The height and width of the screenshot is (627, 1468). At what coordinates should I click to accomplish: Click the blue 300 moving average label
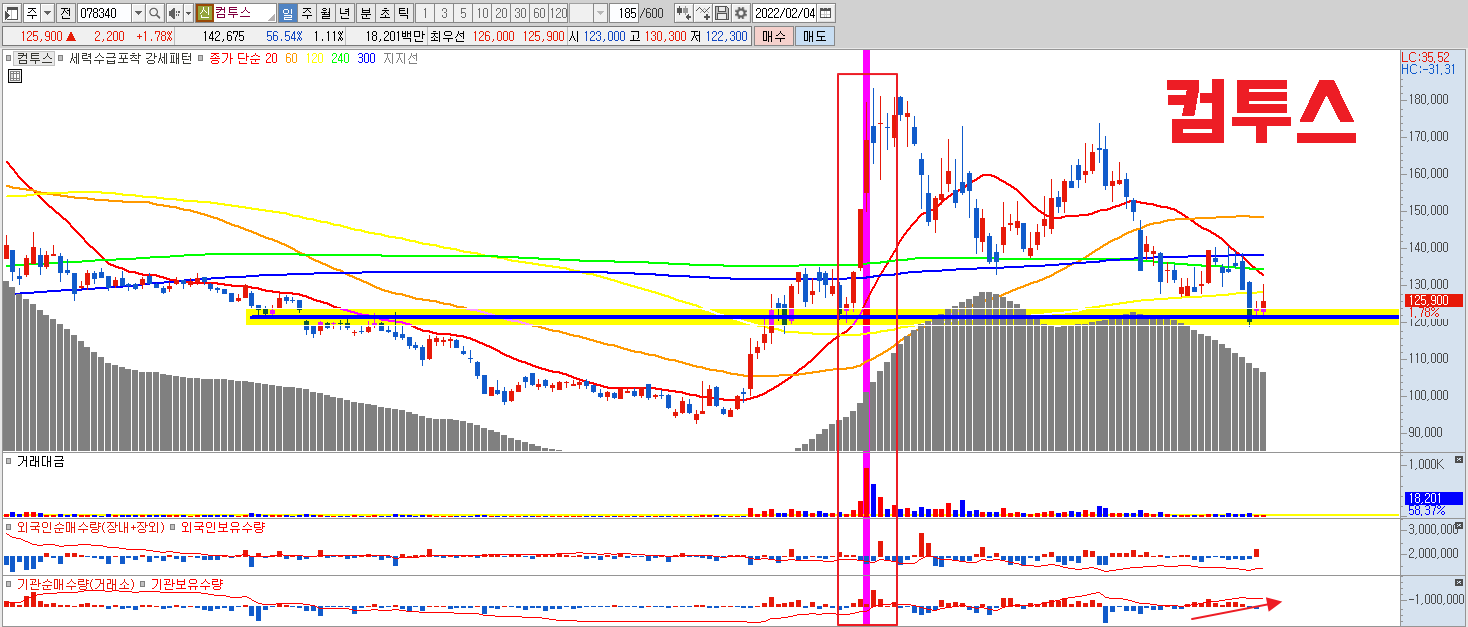[366, 58]
